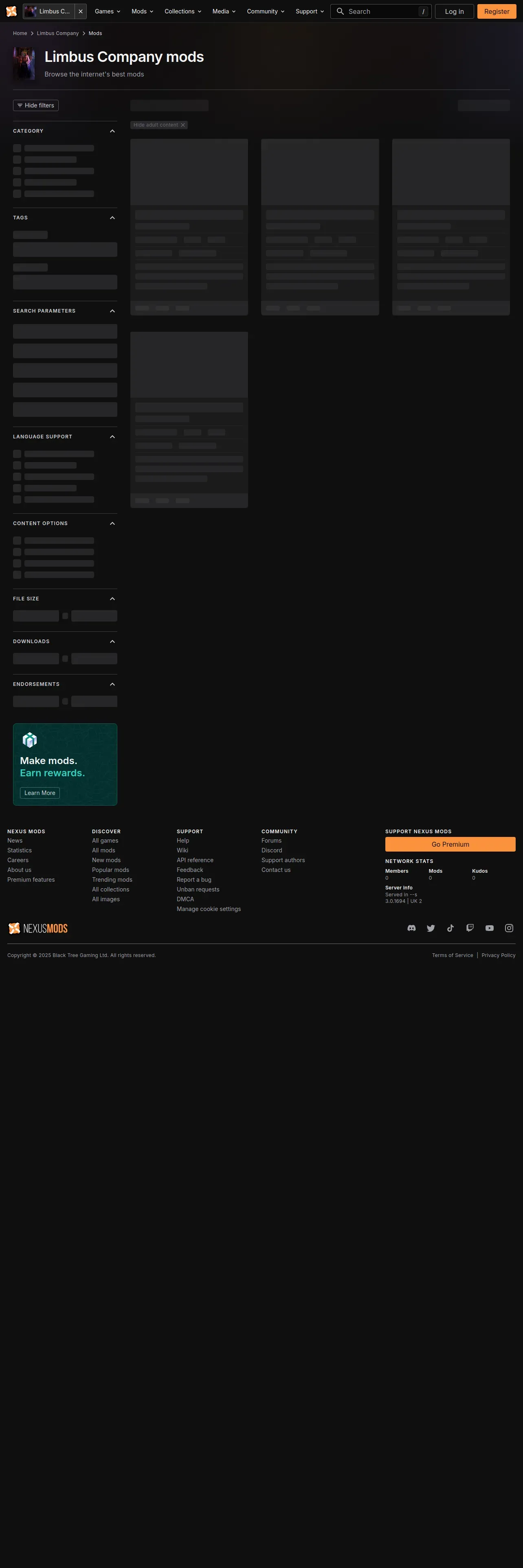Open the Support authors footer link
Viewport: 523px width, 1568px height.
[x=283, y=860]
